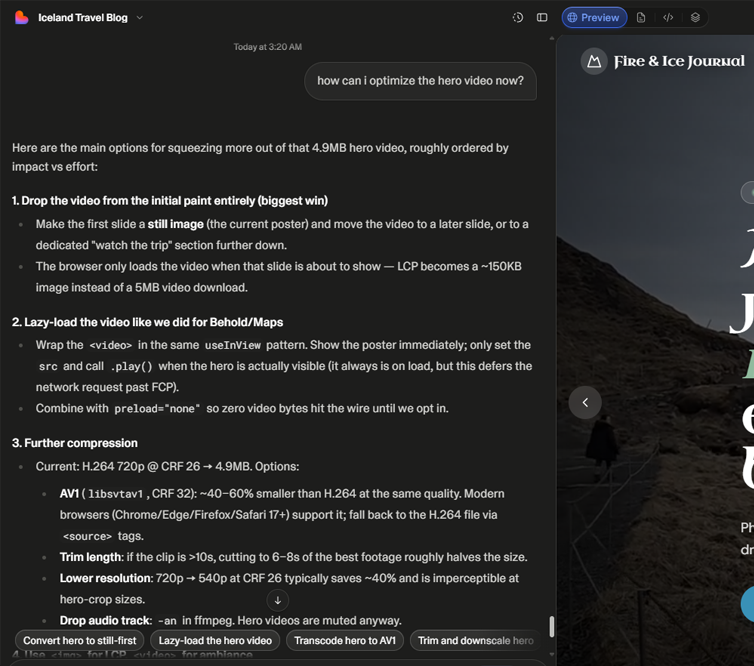Click the user message about hero video
This screenshot has height=666, width=754.
(420, 81)
